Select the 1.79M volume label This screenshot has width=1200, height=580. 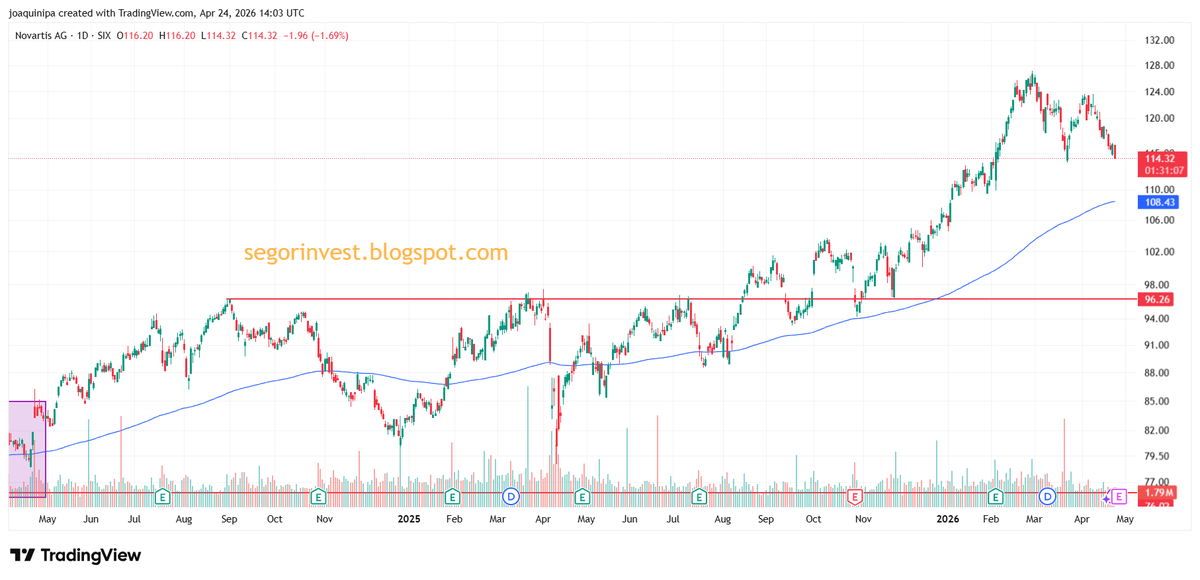point(1158,493)
